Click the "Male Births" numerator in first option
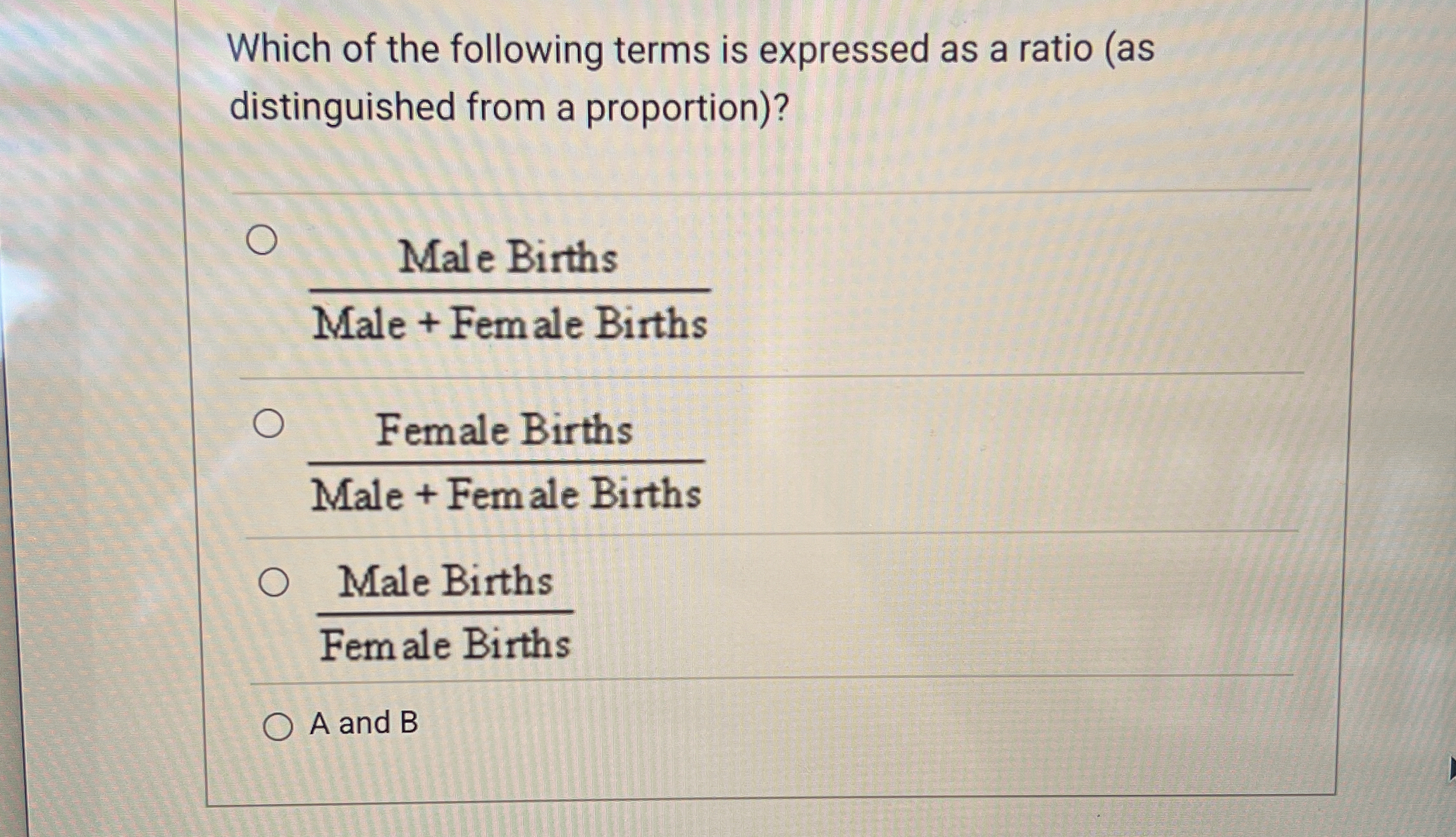1456x837 pixels. pyautogui.click(x=508, y=256)
